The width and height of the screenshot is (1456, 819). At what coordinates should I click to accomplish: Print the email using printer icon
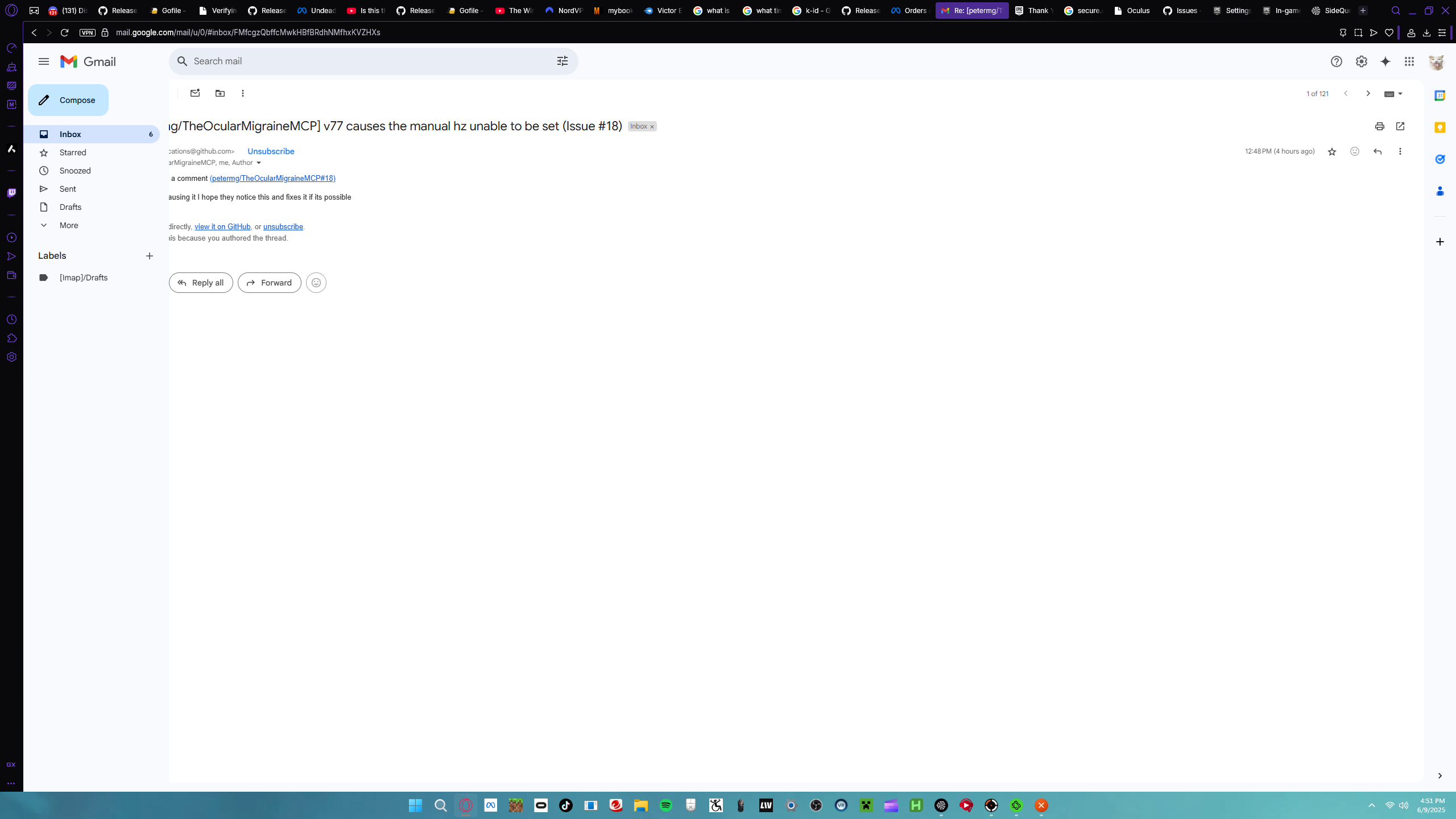1379,126
